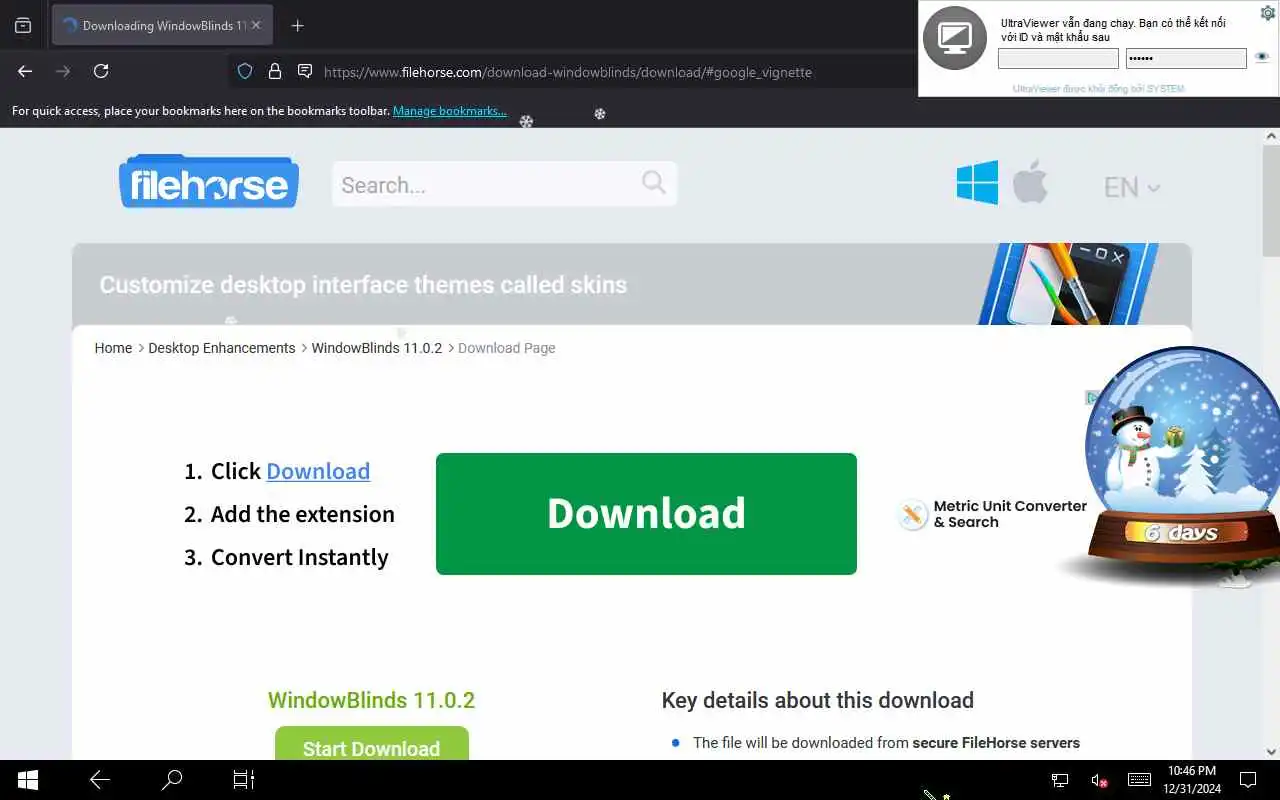Click the UltraViewer password field
The height and width of the screenshot is (800, 1280).
tap(1186, 58)
